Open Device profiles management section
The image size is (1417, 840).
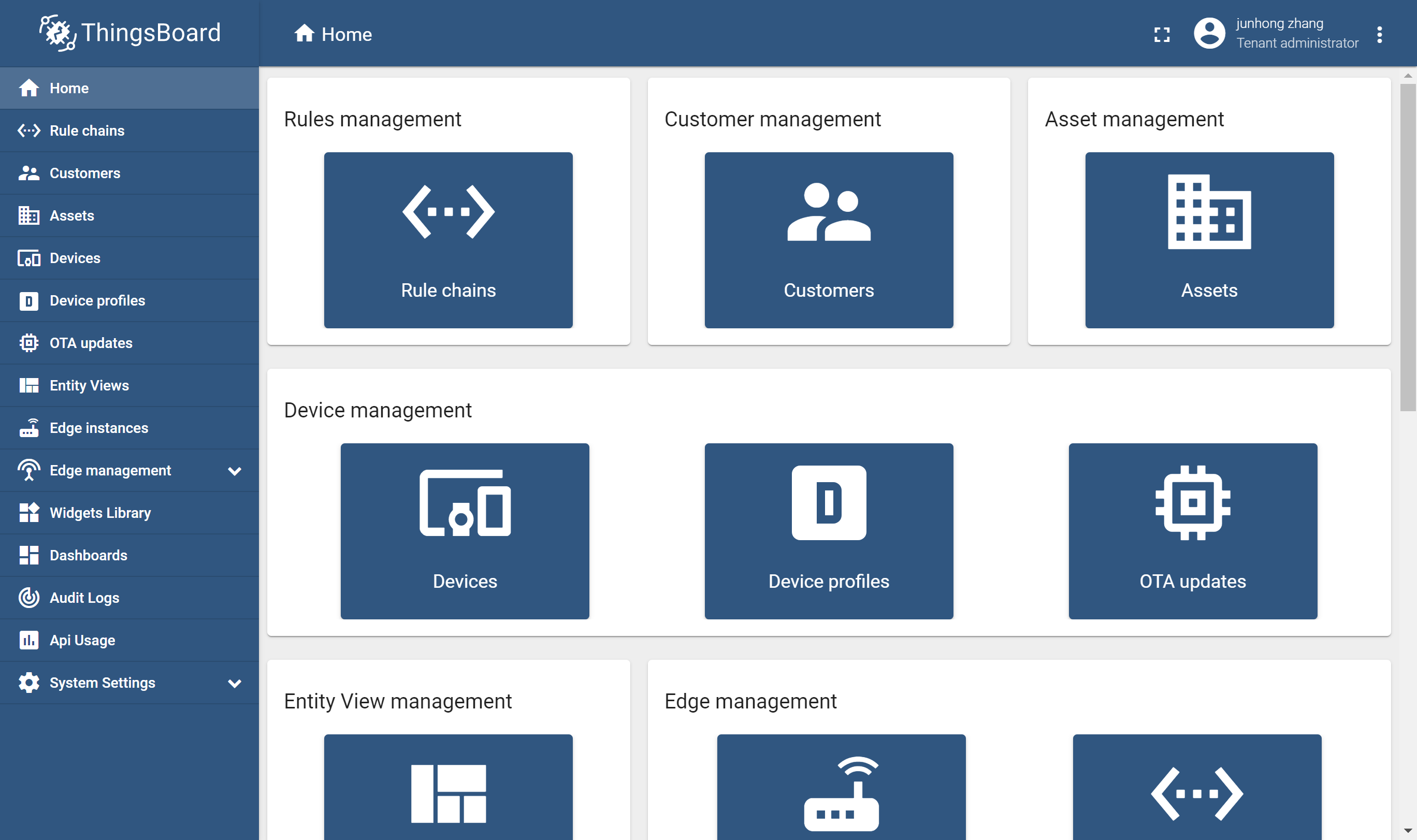tap(828, 531)
